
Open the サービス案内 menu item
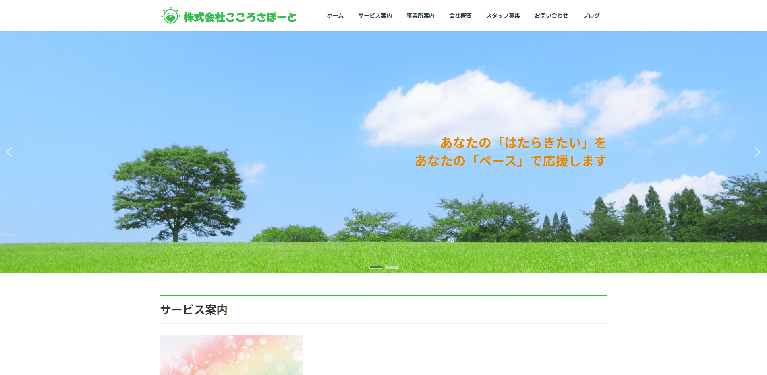tap(375, 16)
